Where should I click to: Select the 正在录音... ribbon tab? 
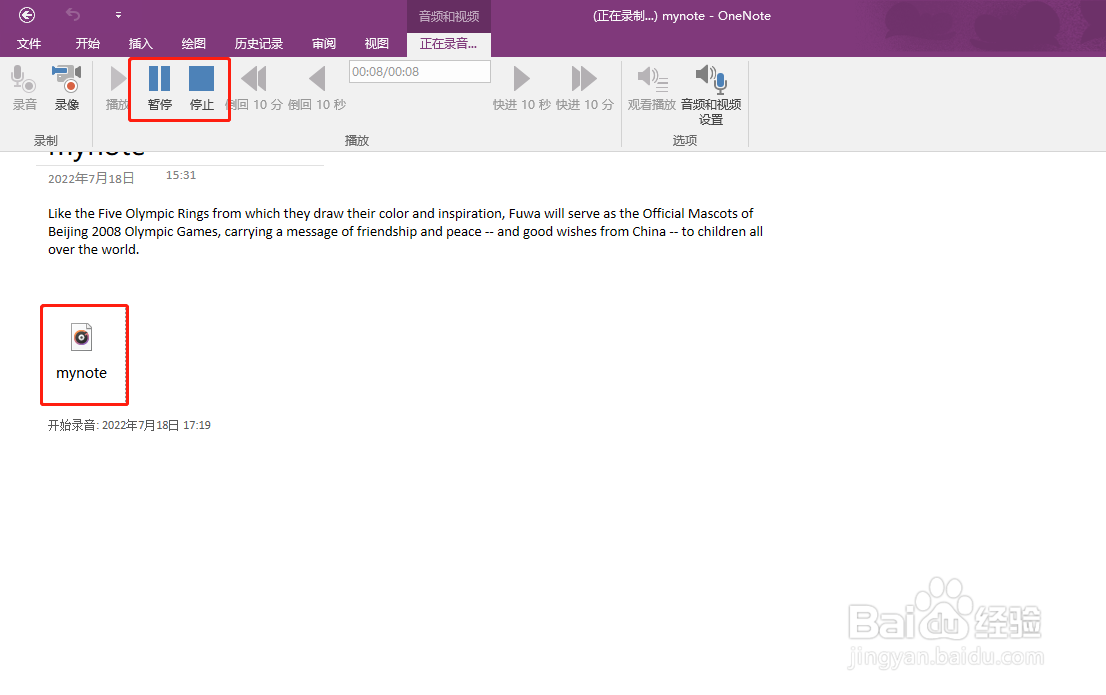click(x=449, y=44)
